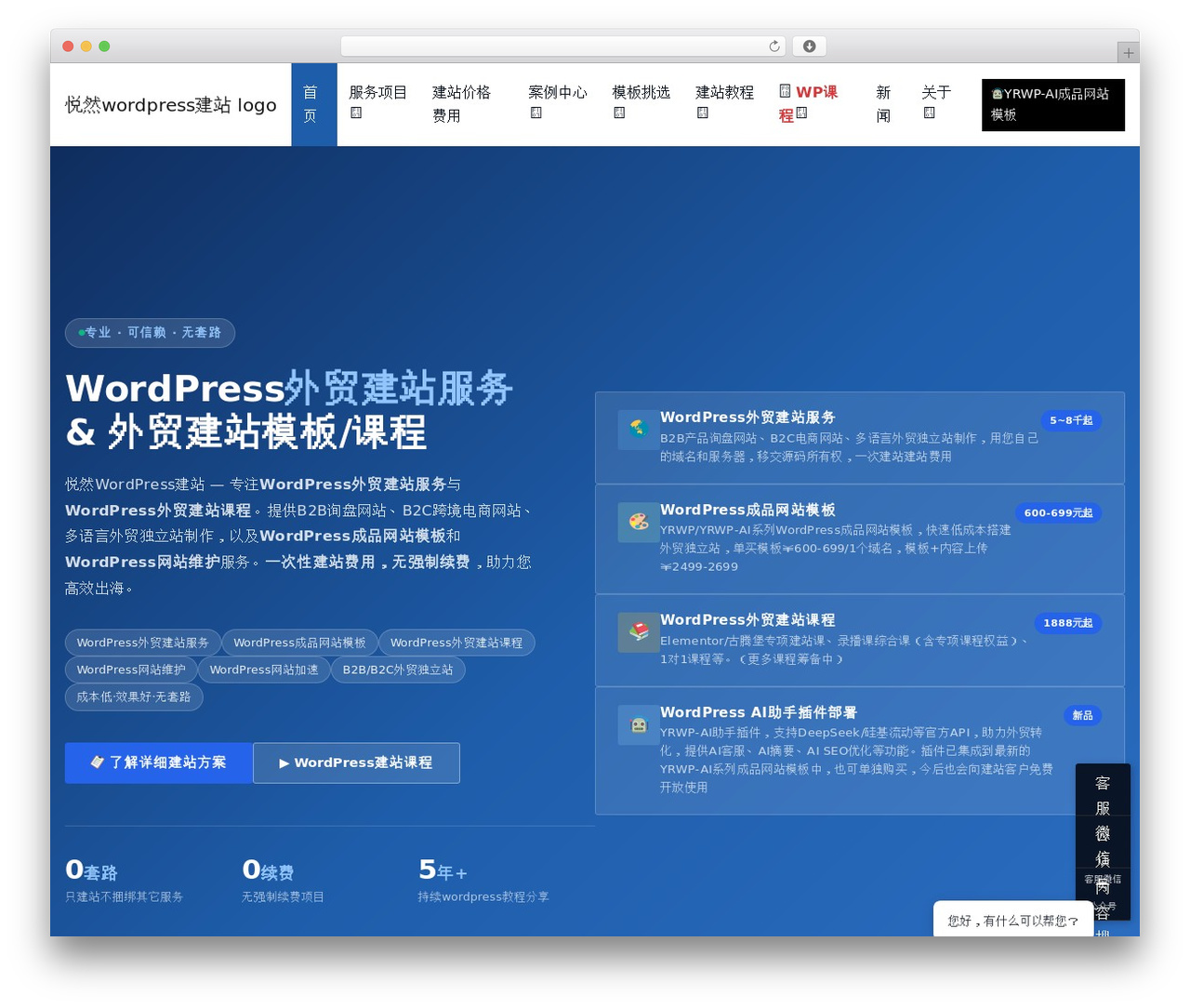
Task: Expand the 关于 submenu arrow
Action: pyautogui.click(x=929, y=113)
